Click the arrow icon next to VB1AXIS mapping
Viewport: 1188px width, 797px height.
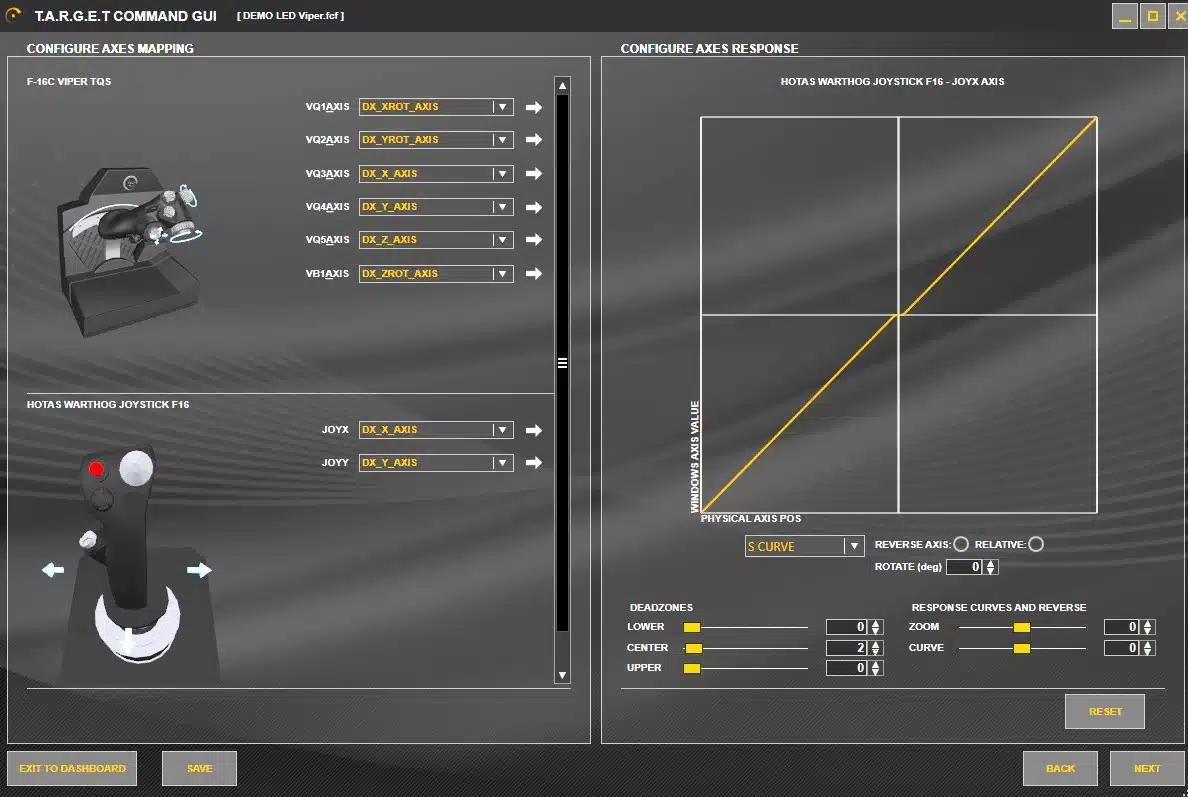533,273
